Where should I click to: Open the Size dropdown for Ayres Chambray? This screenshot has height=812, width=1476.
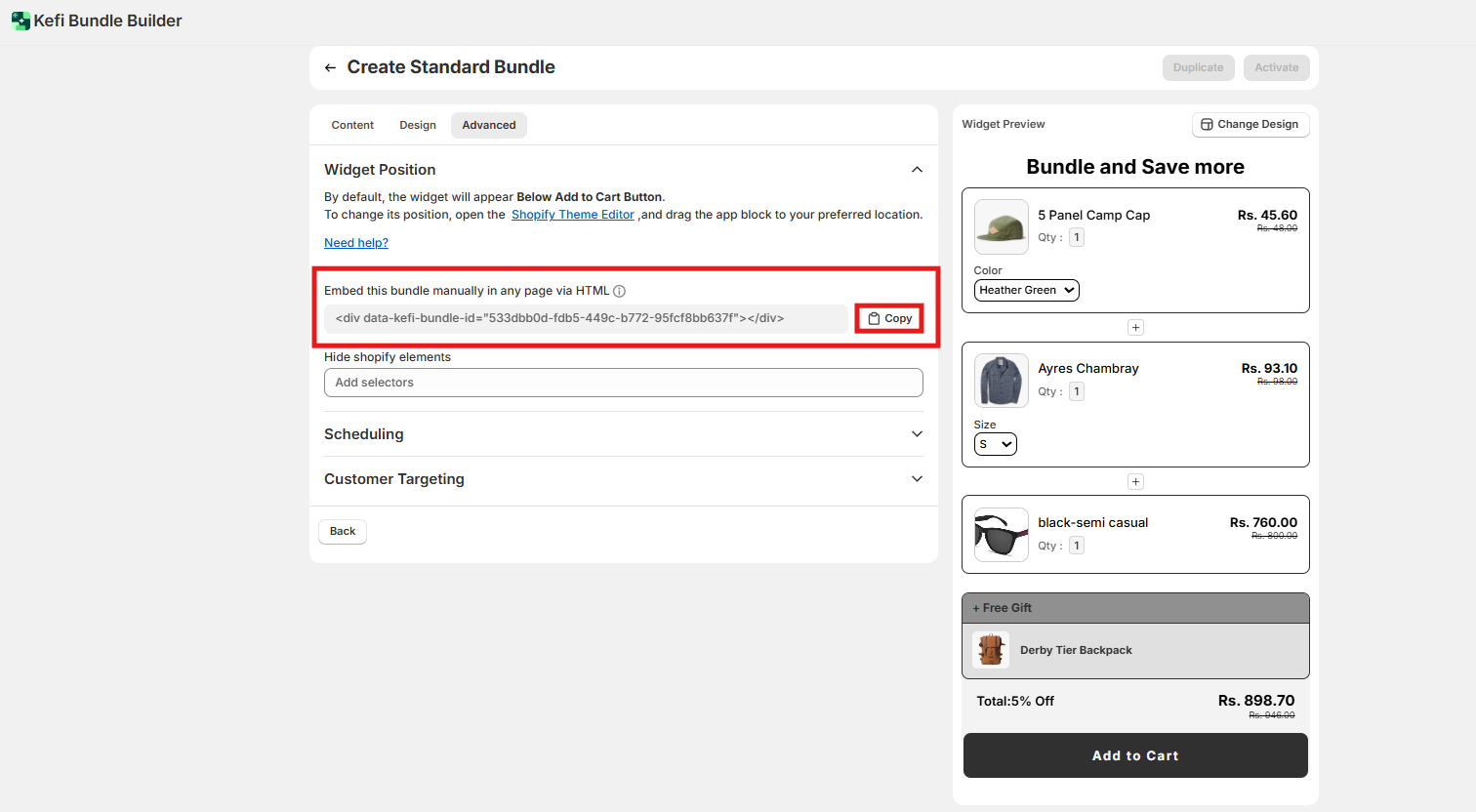[x=995, y=444]
